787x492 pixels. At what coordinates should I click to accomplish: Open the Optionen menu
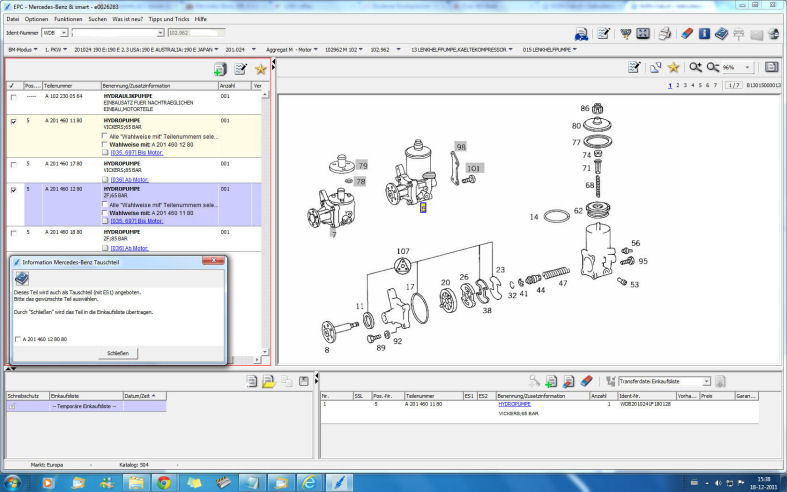click(37, 19)
